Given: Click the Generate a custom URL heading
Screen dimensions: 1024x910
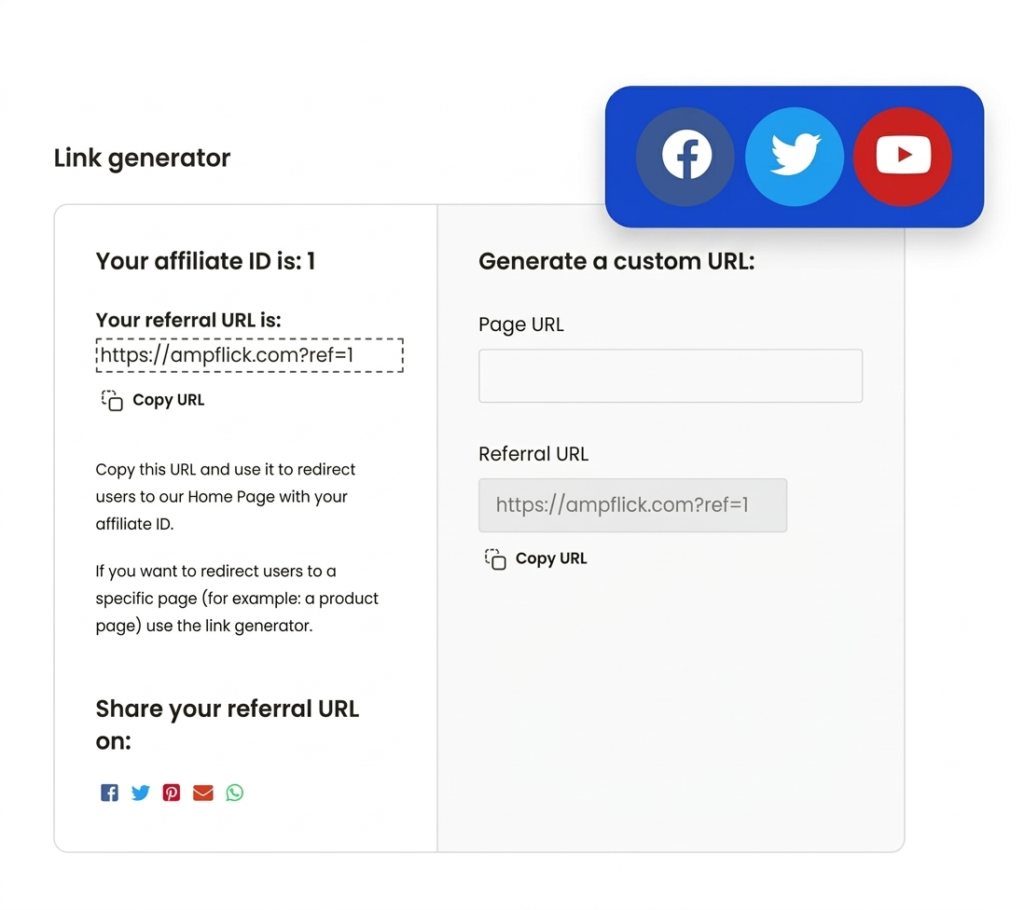Looking at the screenshot, I should 616,262.
